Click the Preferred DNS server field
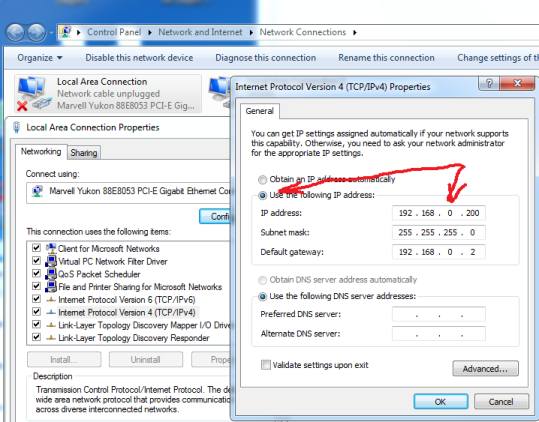 (439, 314)
